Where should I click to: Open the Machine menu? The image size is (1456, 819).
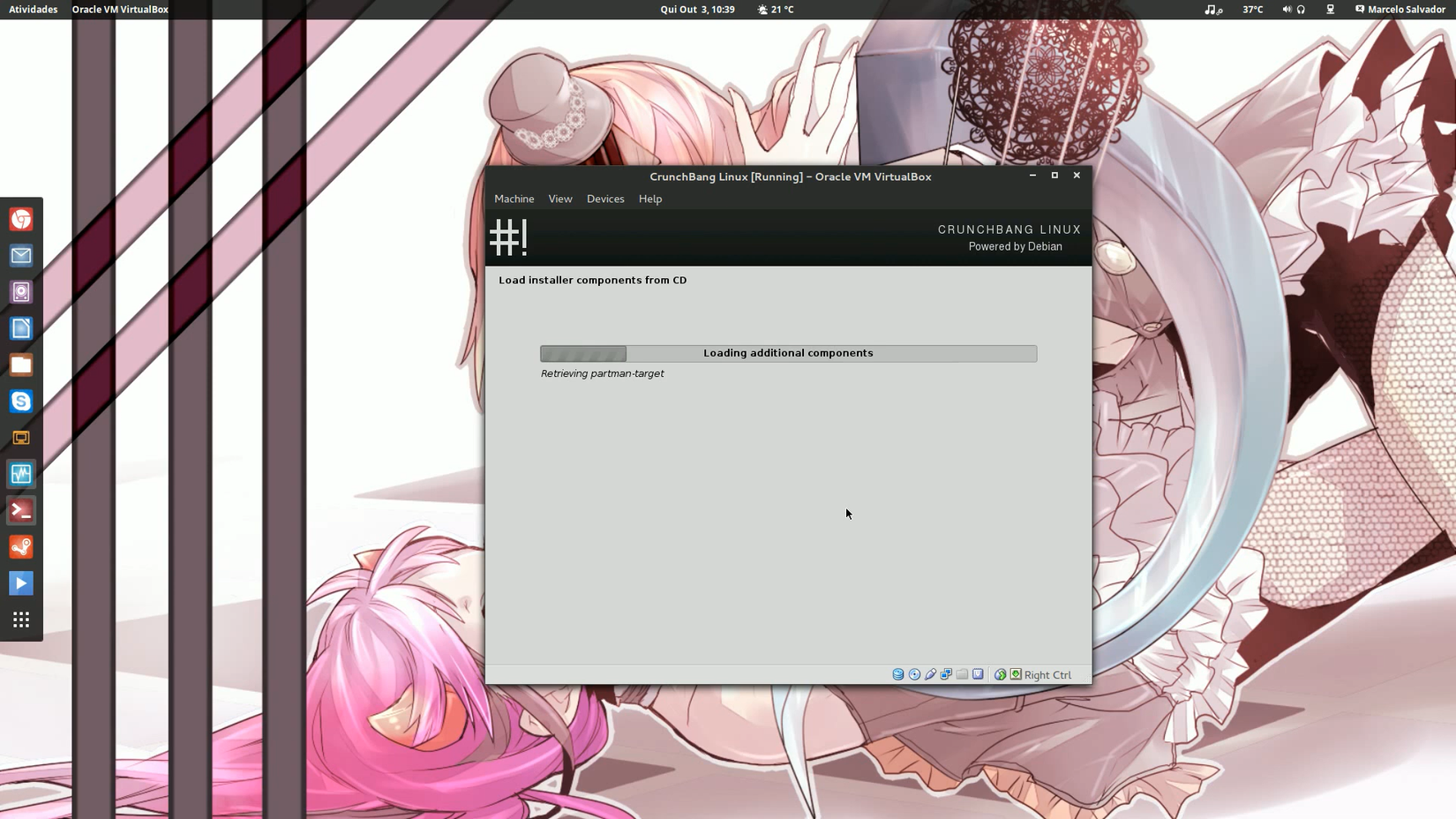[x=514, y=199]
